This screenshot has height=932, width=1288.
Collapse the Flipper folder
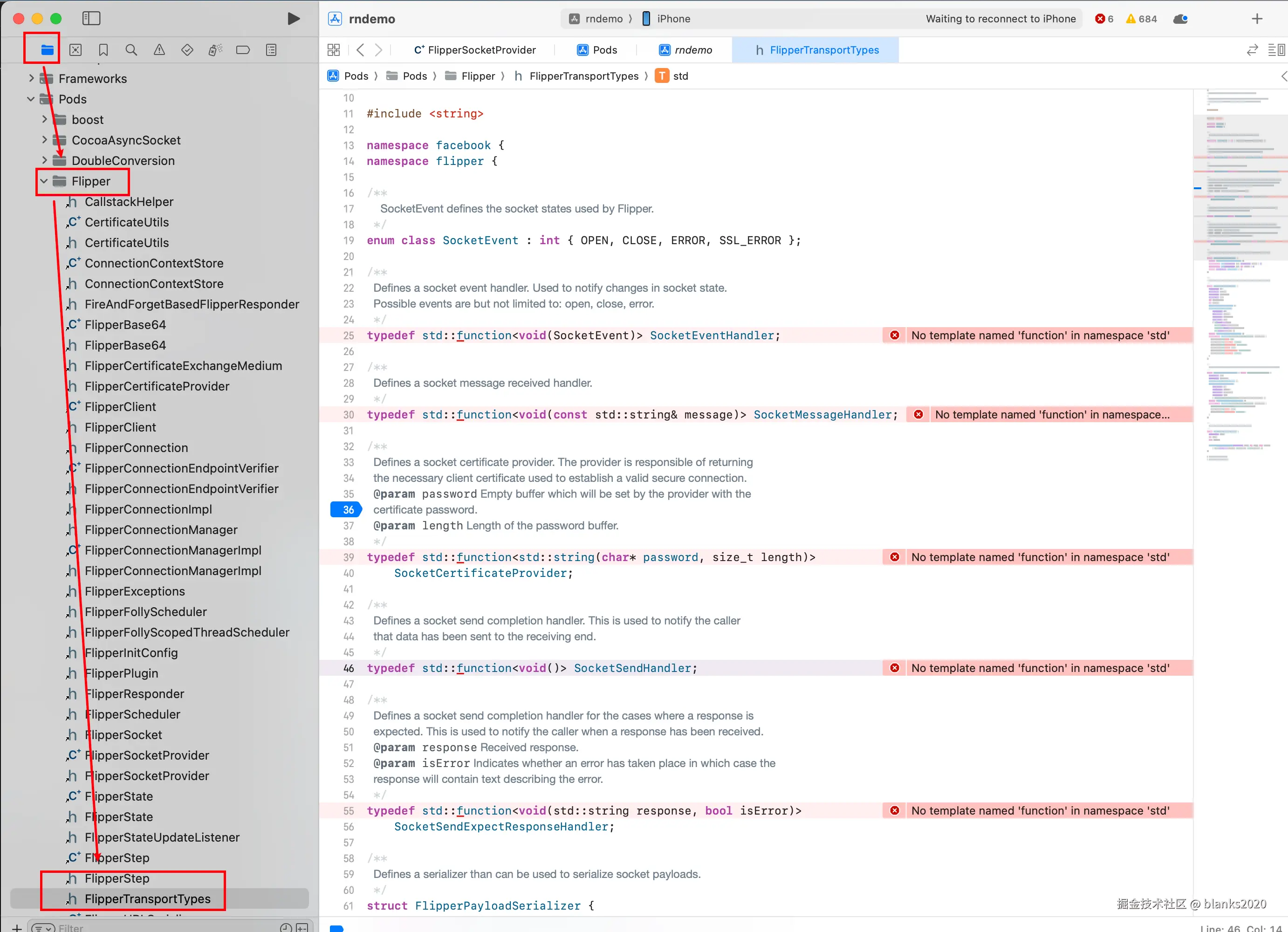44,182
